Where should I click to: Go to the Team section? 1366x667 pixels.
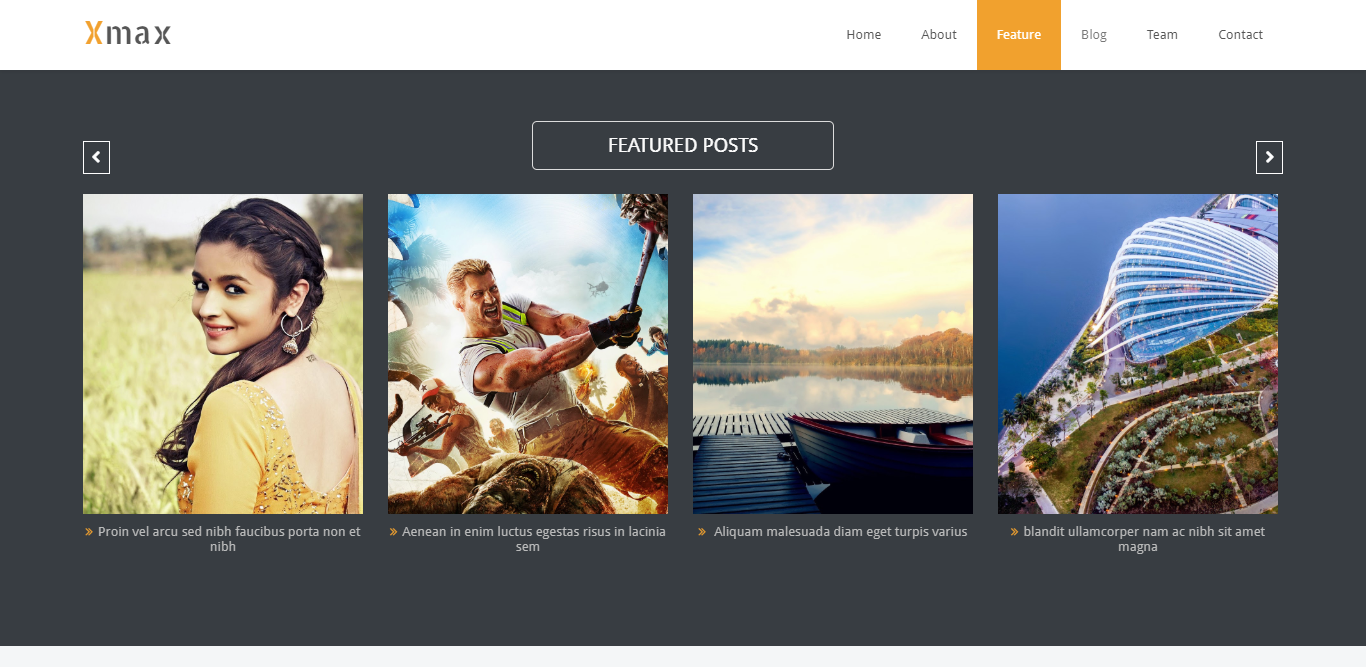(1162, 35)
